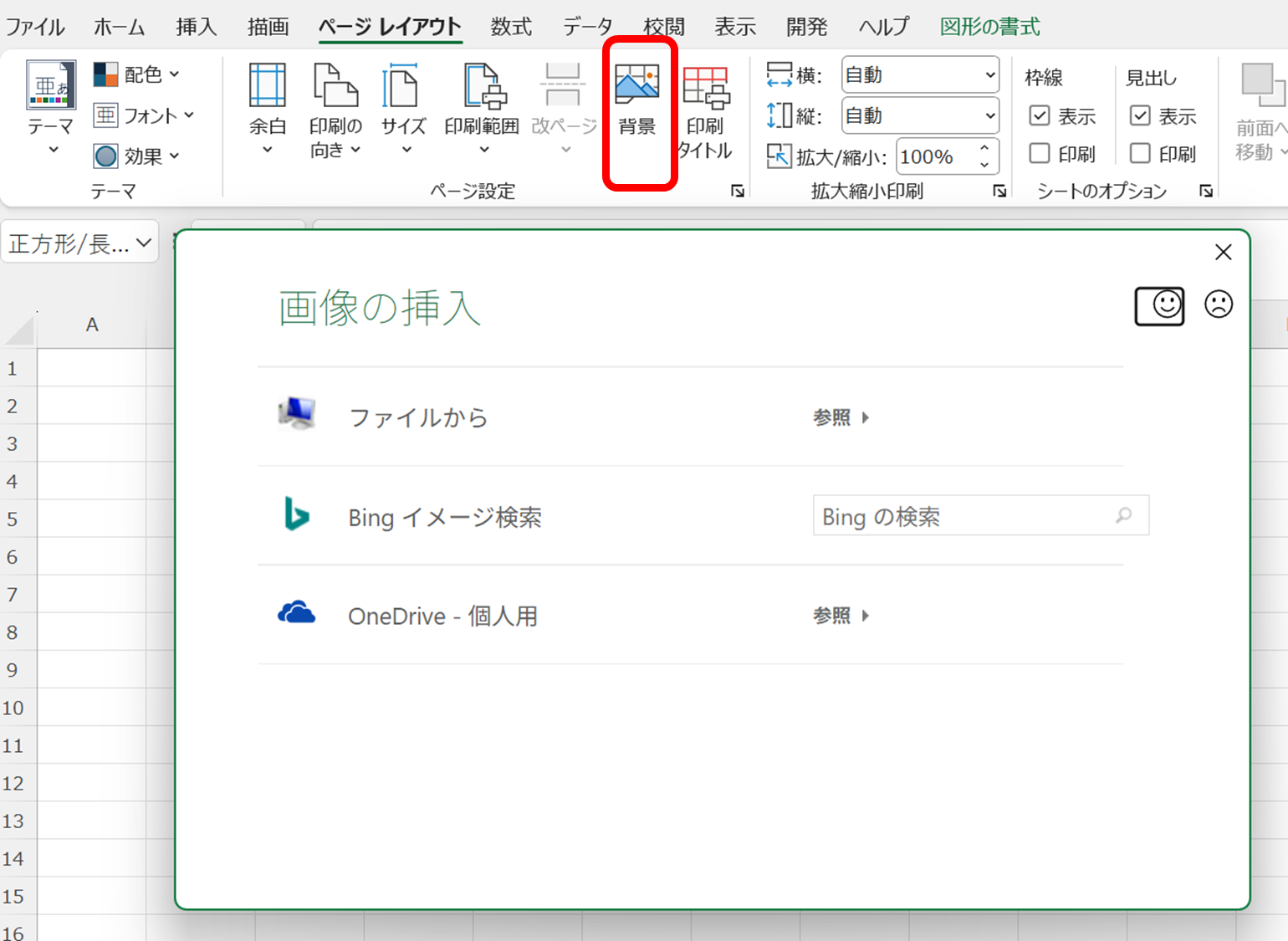Open the 印刷タイトル (Print Titles) icon
This screenshot has height=941, width=1288.
(x=705, y=109)
